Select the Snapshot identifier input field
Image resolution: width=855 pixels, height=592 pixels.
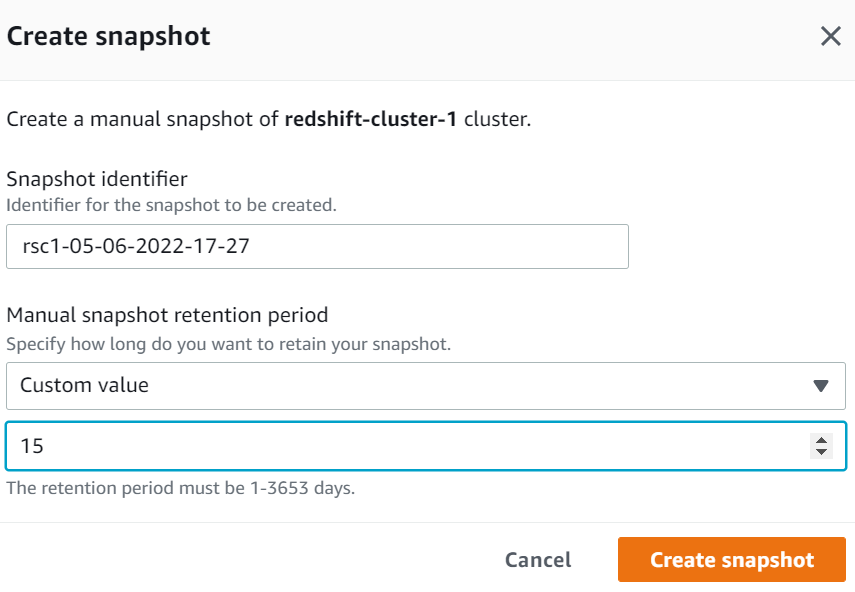[x=318, y=246]
